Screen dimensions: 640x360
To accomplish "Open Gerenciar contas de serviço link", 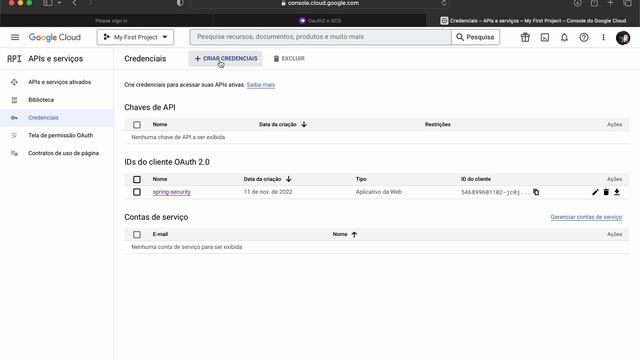I will tap(586, 217).
